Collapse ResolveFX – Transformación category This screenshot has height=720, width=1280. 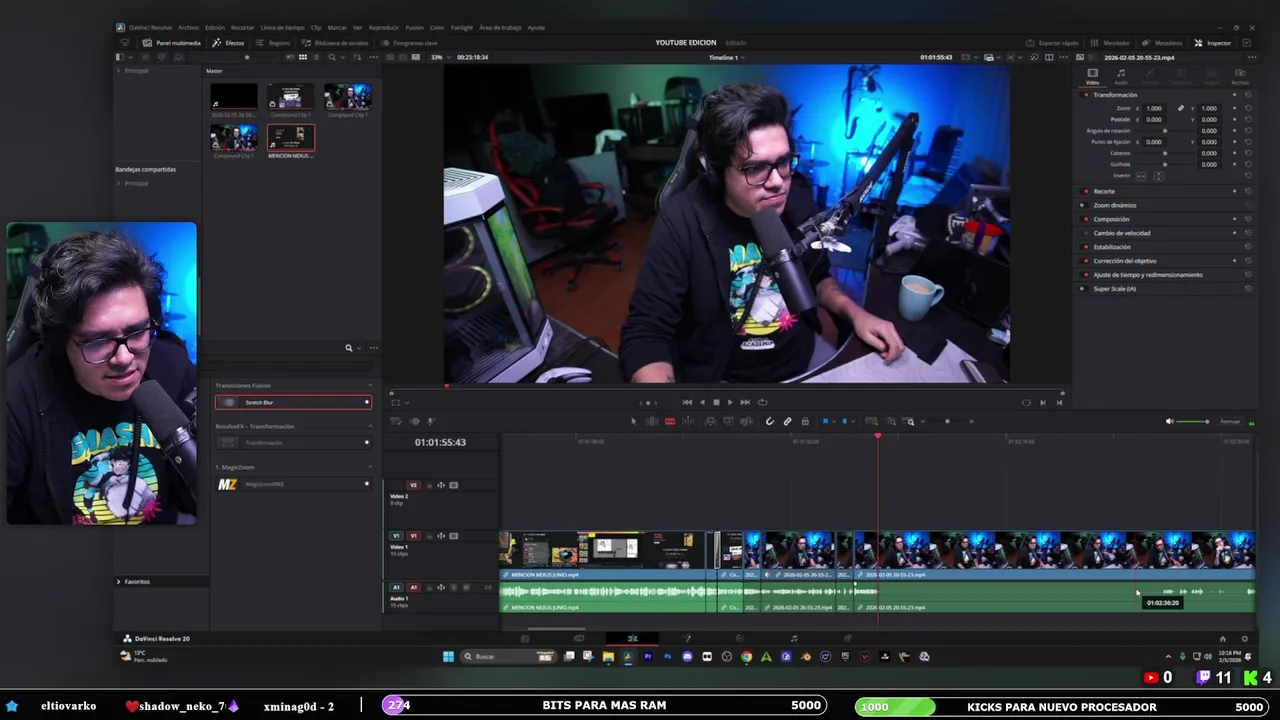point(370,426)
